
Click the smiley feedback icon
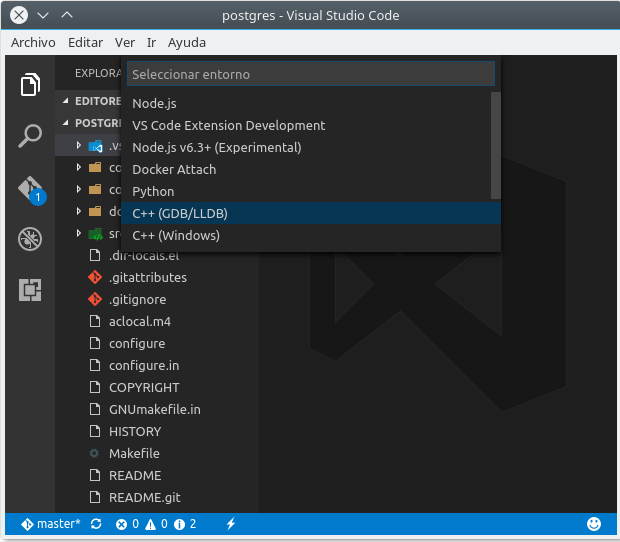pyautogui.click(x=594, y=523)
